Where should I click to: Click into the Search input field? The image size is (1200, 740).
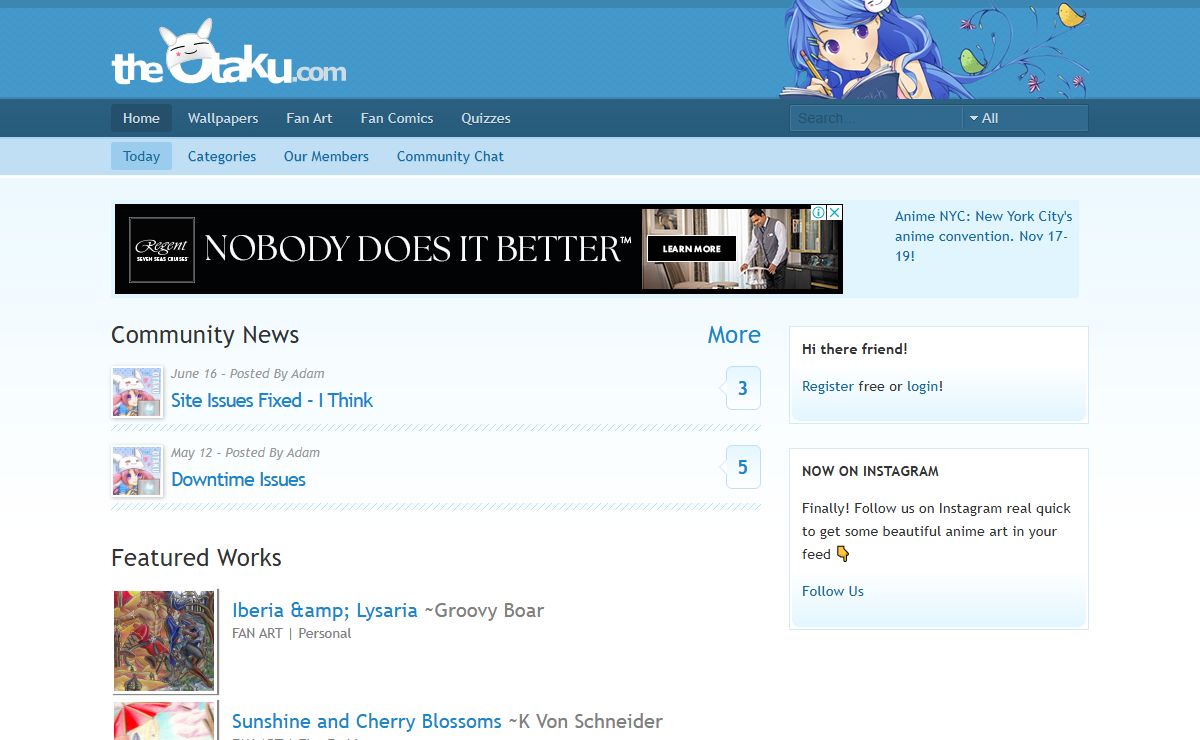(876, 118)
